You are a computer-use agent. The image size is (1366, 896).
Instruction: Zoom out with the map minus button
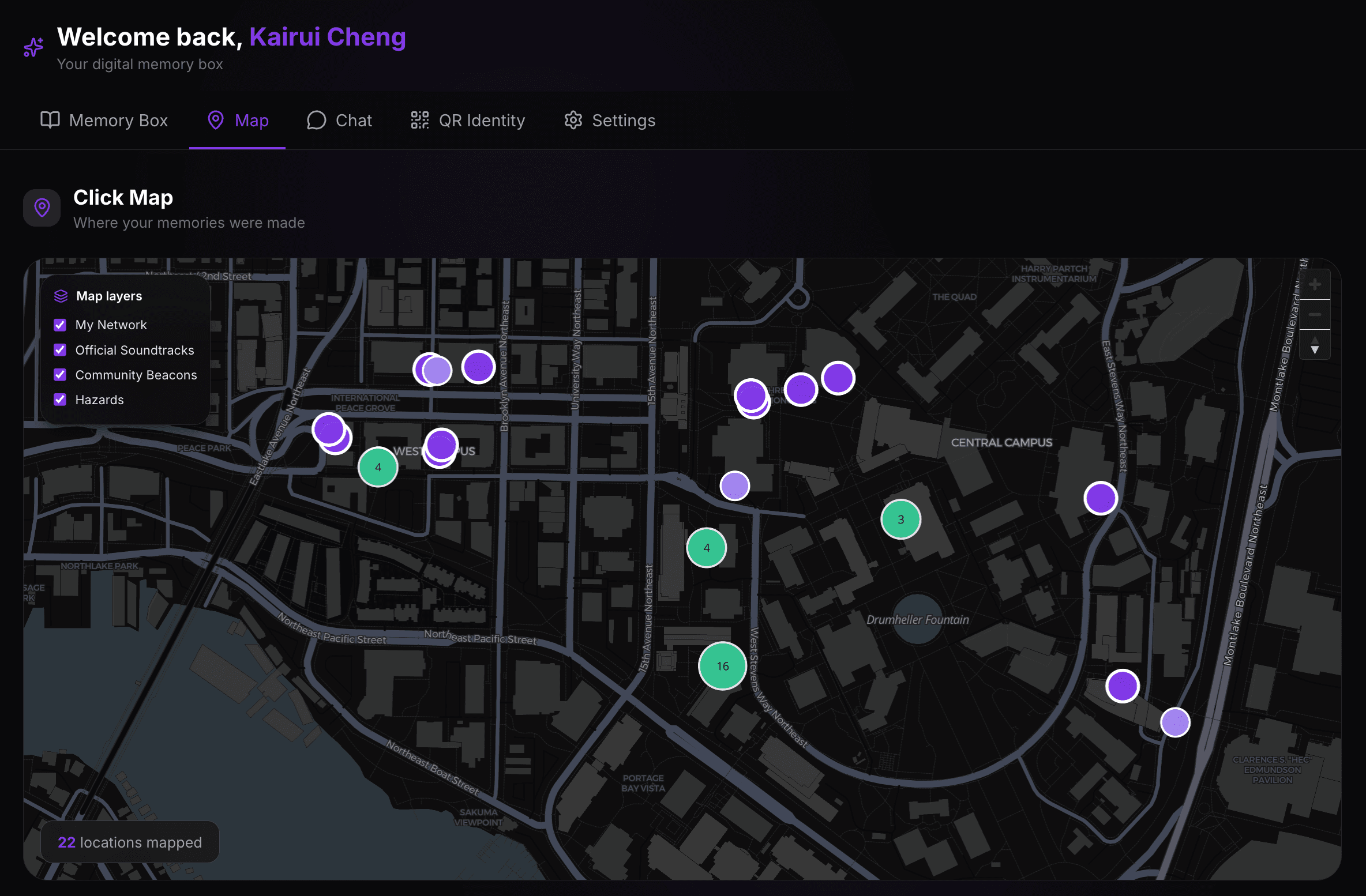tap(1315, 315)
